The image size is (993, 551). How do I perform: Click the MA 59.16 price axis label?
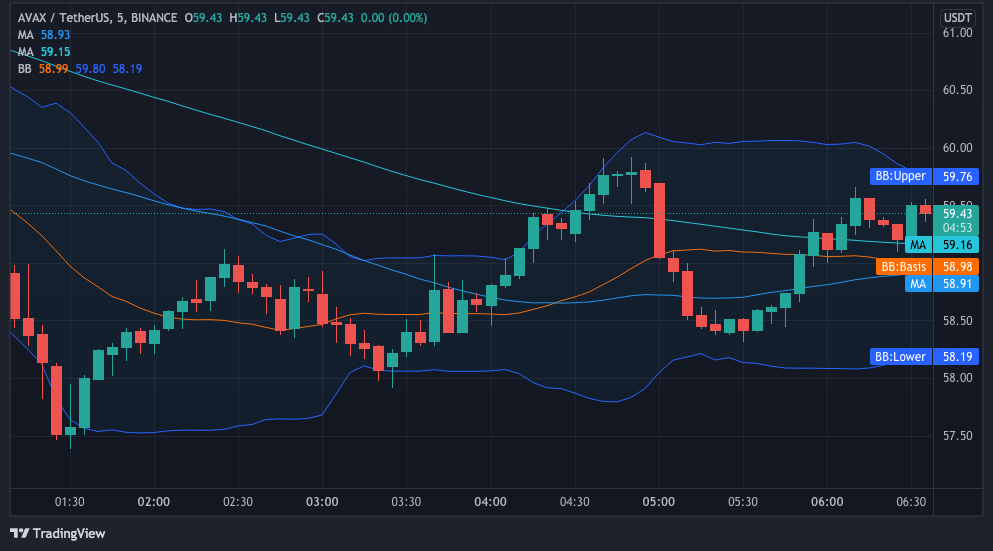click(941, 245)
